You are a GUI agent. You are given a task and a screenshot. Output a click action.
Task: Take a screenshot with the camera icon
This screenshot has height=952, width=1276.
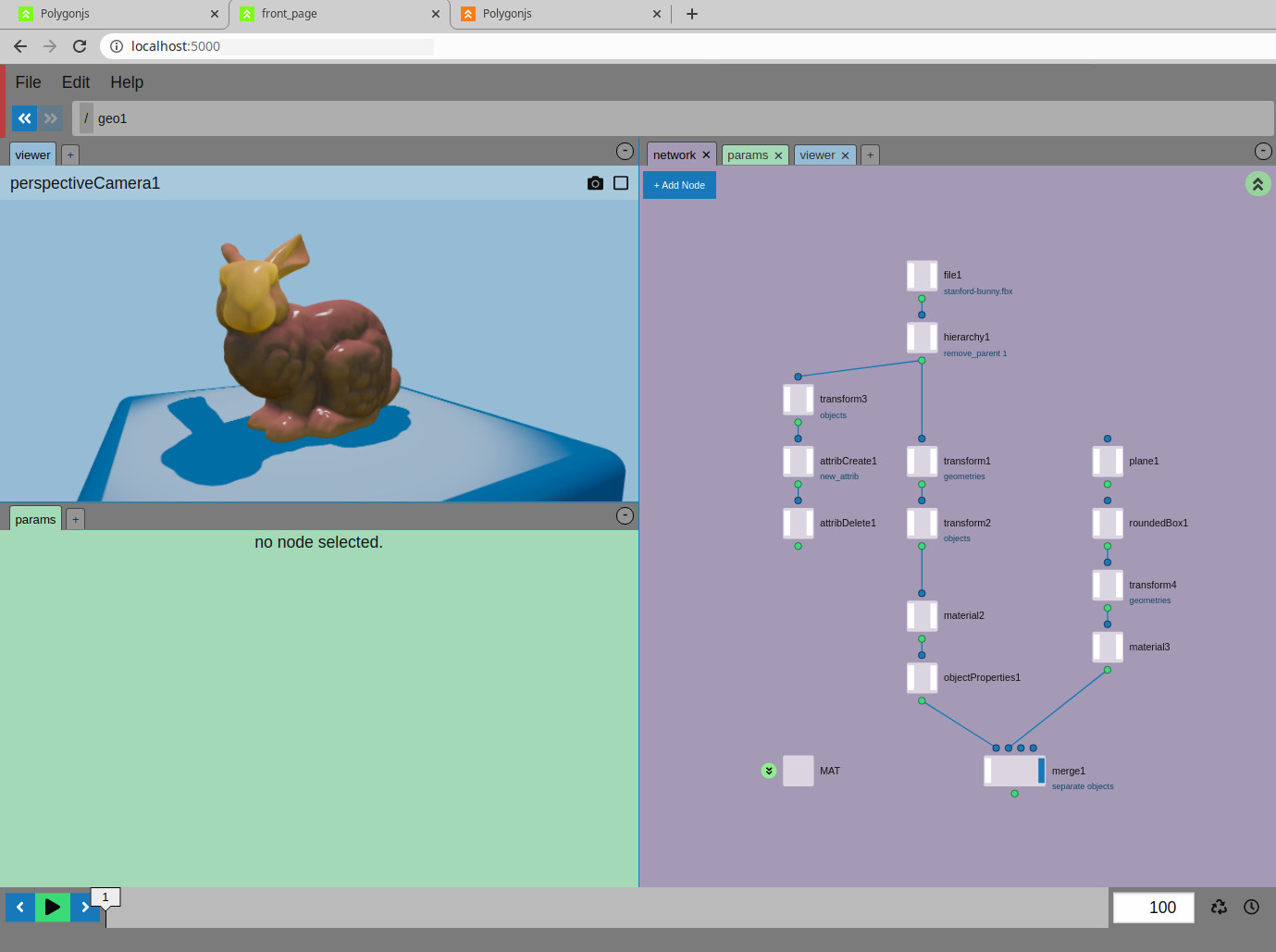coord(595,183)
